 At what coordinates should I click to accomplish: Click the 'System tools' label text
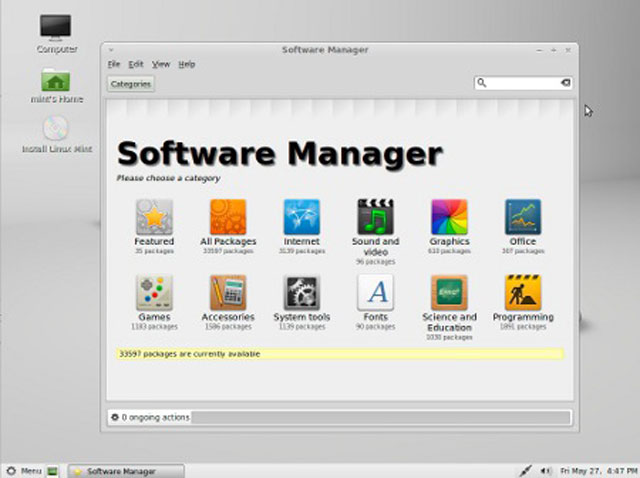tap(302, 317)
